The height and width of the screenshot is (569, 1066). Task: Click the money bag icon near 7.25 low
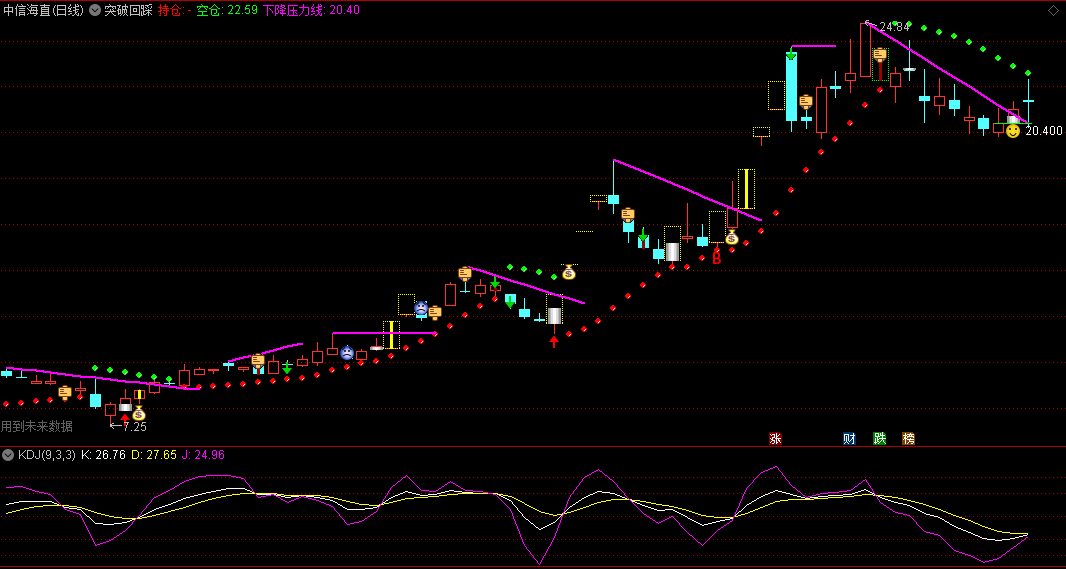point(139,413)
